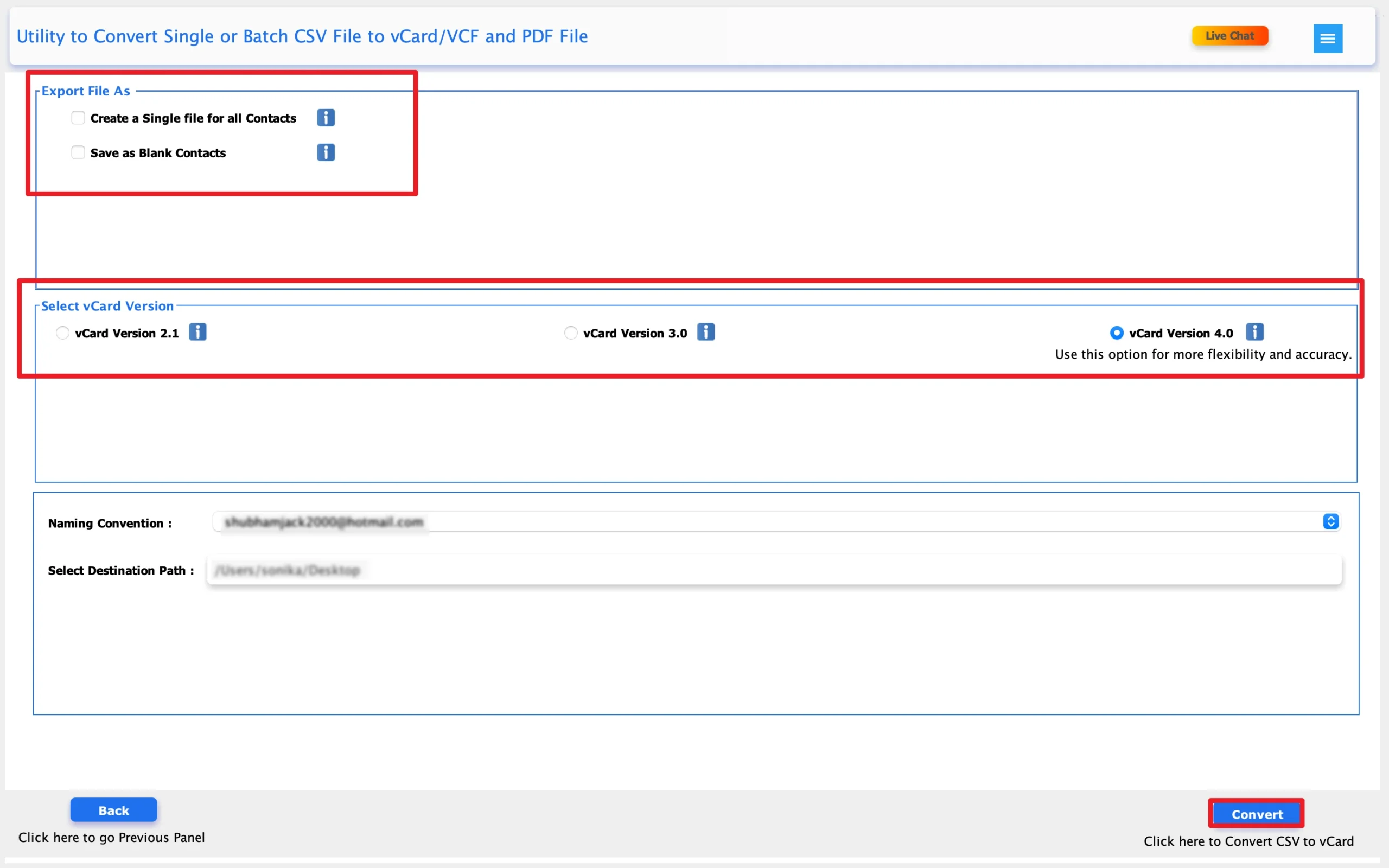Click 'Click here to Convert CSV to vCard' text
1389x868 pixels.
pos(1248,841)
